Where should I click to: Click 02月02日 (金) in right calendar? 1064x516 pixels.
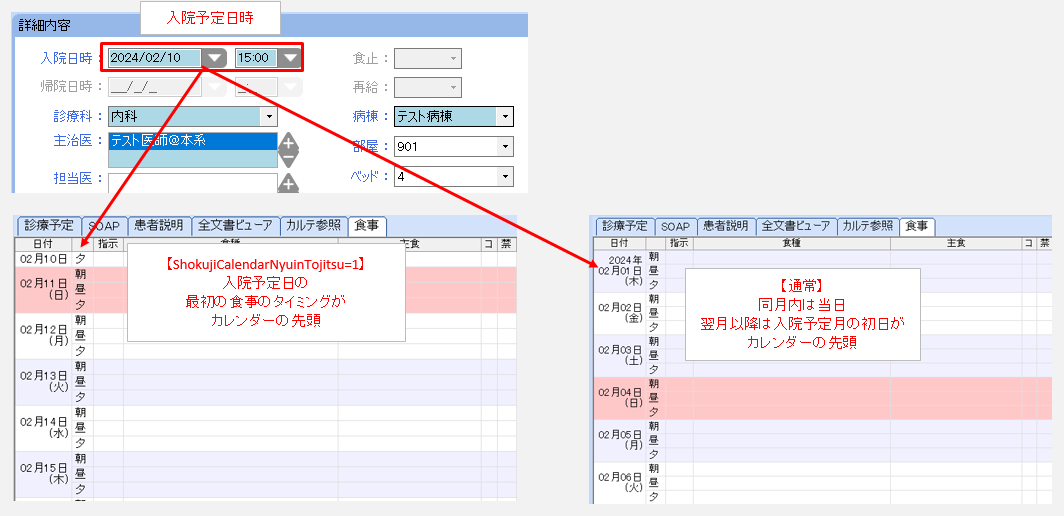(x=620, y=313)
